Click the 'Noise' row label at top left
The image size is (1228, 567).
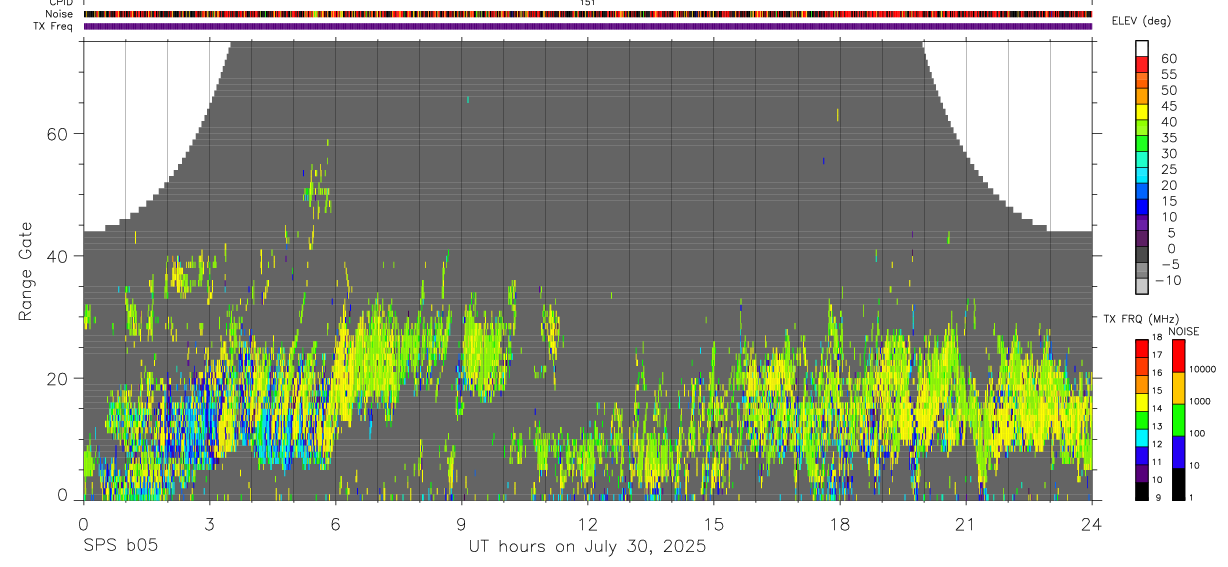(x=59, y=14)
